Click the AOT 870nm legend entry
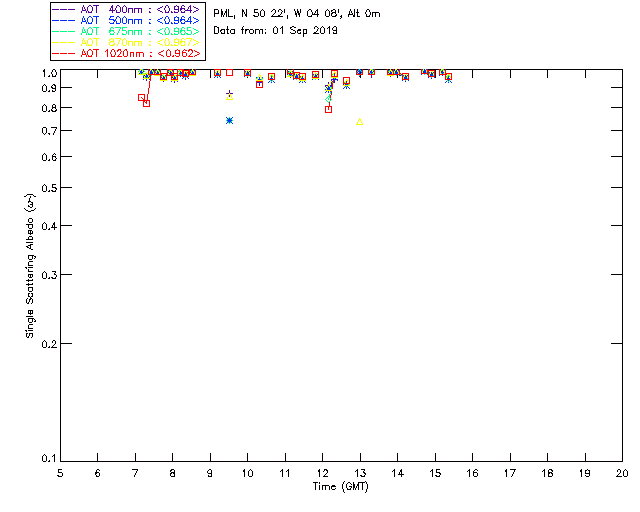This screenshot has height=512, width=640. point(127,42)
